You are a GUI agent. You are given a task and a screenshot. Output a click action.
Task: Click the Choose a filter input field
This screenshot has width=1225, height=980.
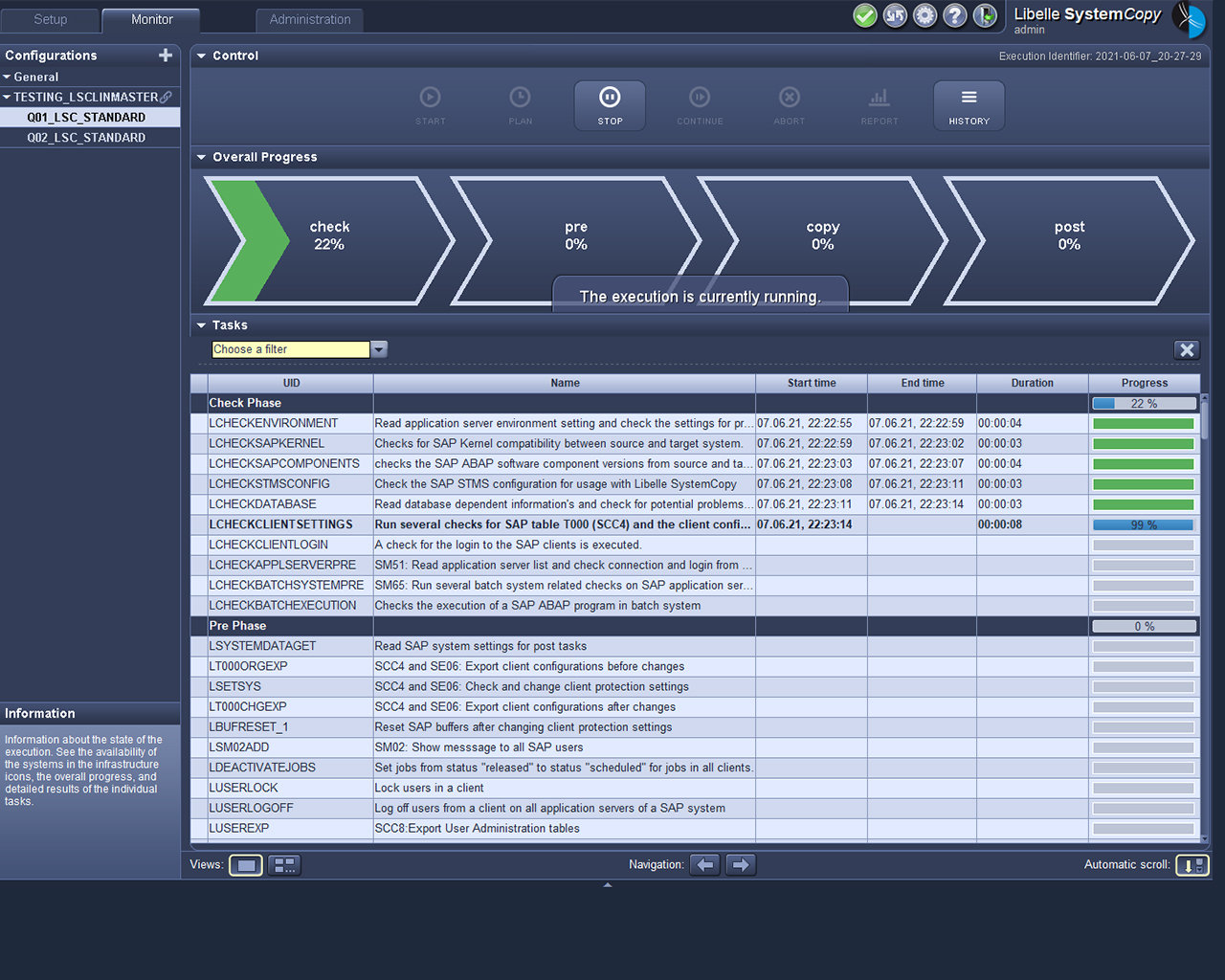[x=290, y=350]
